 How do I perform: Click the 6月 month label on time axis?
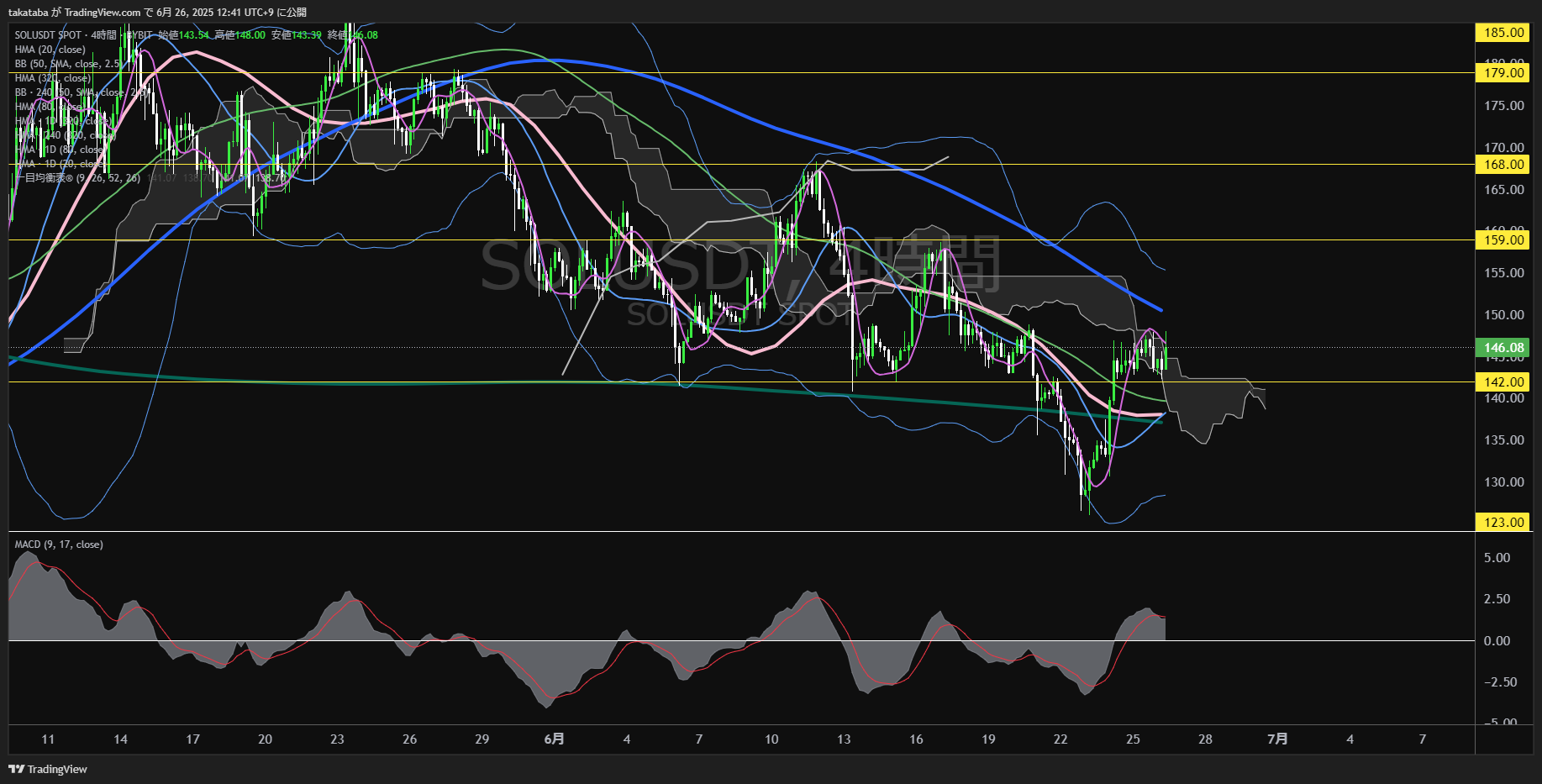554,739
